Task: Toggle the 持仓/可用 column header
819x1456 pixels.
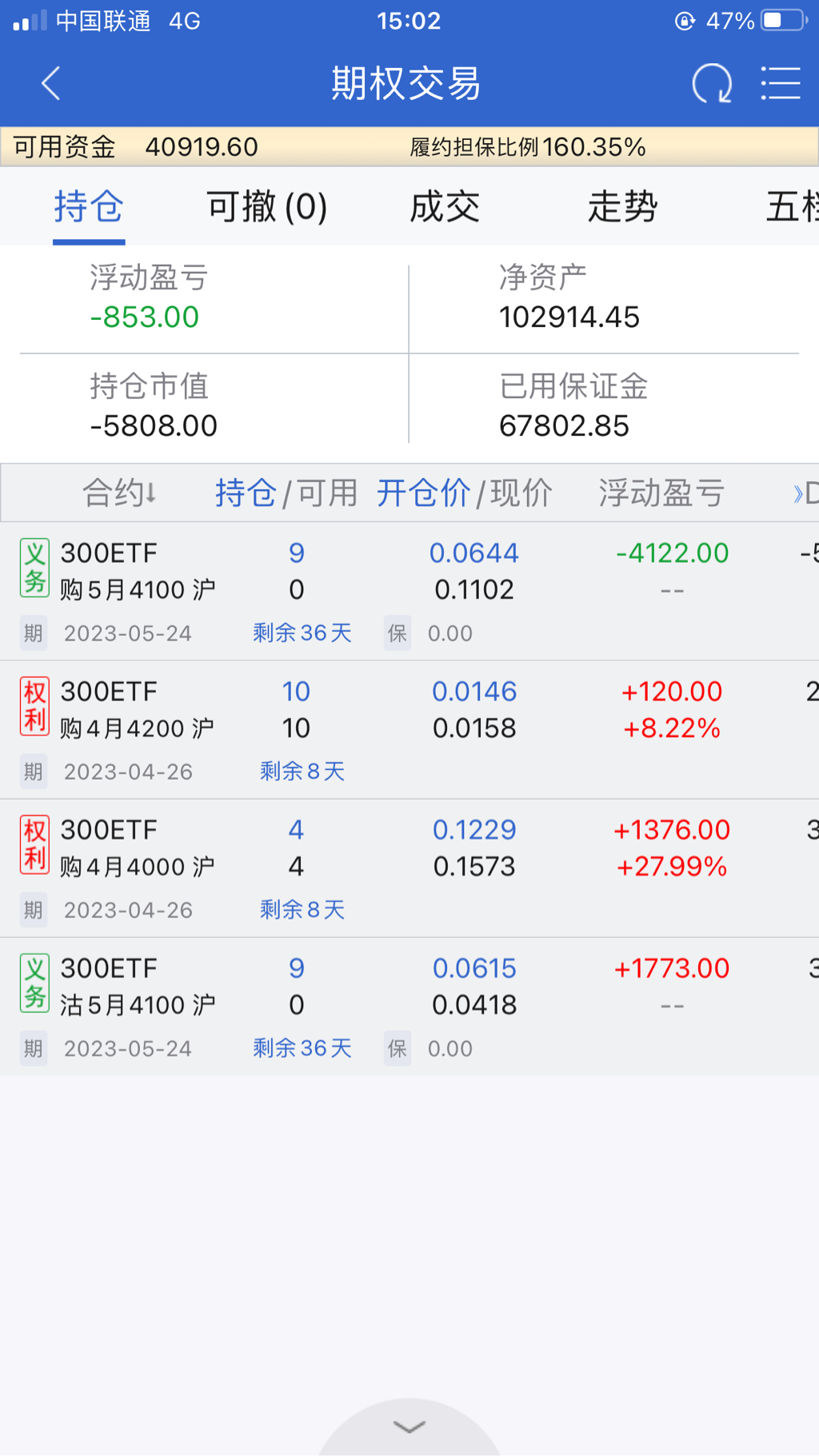Action: (x=286, y=493)
